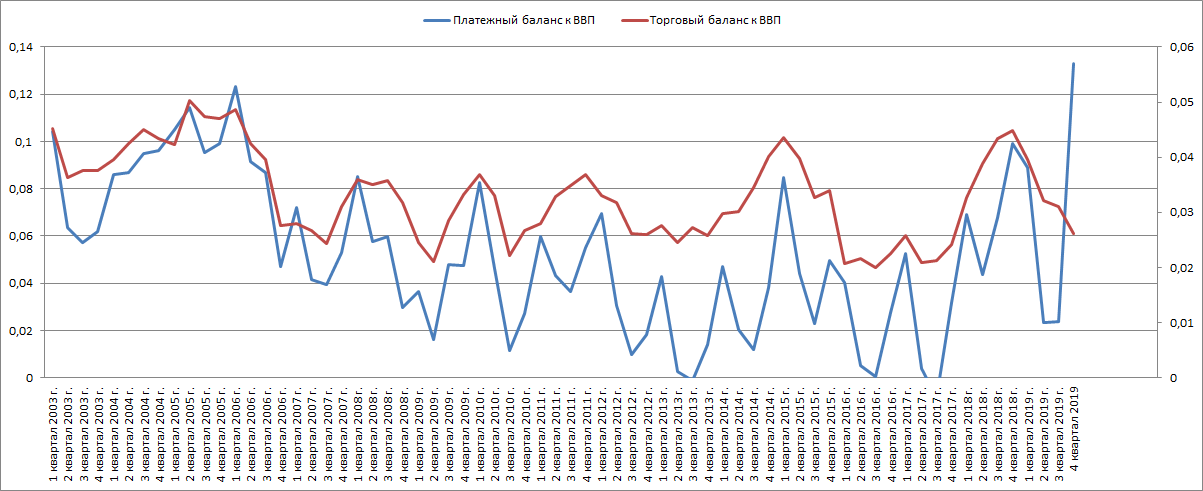Click the 0,08 left axis value
Image resolution: width=1203 pixels, height=491 pixels.
[x=19, y=189]
